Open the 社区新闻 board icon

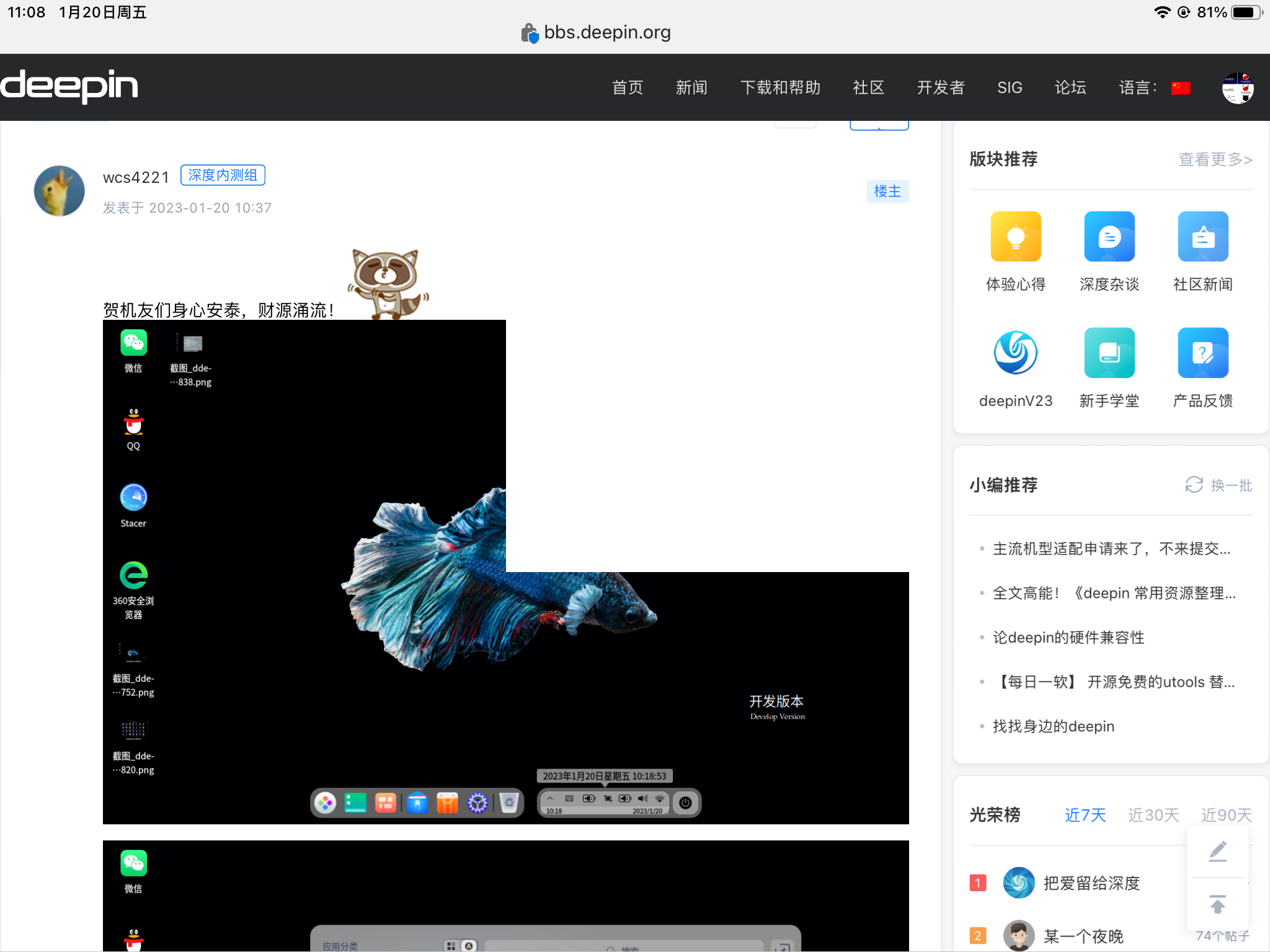[1202, 236]
